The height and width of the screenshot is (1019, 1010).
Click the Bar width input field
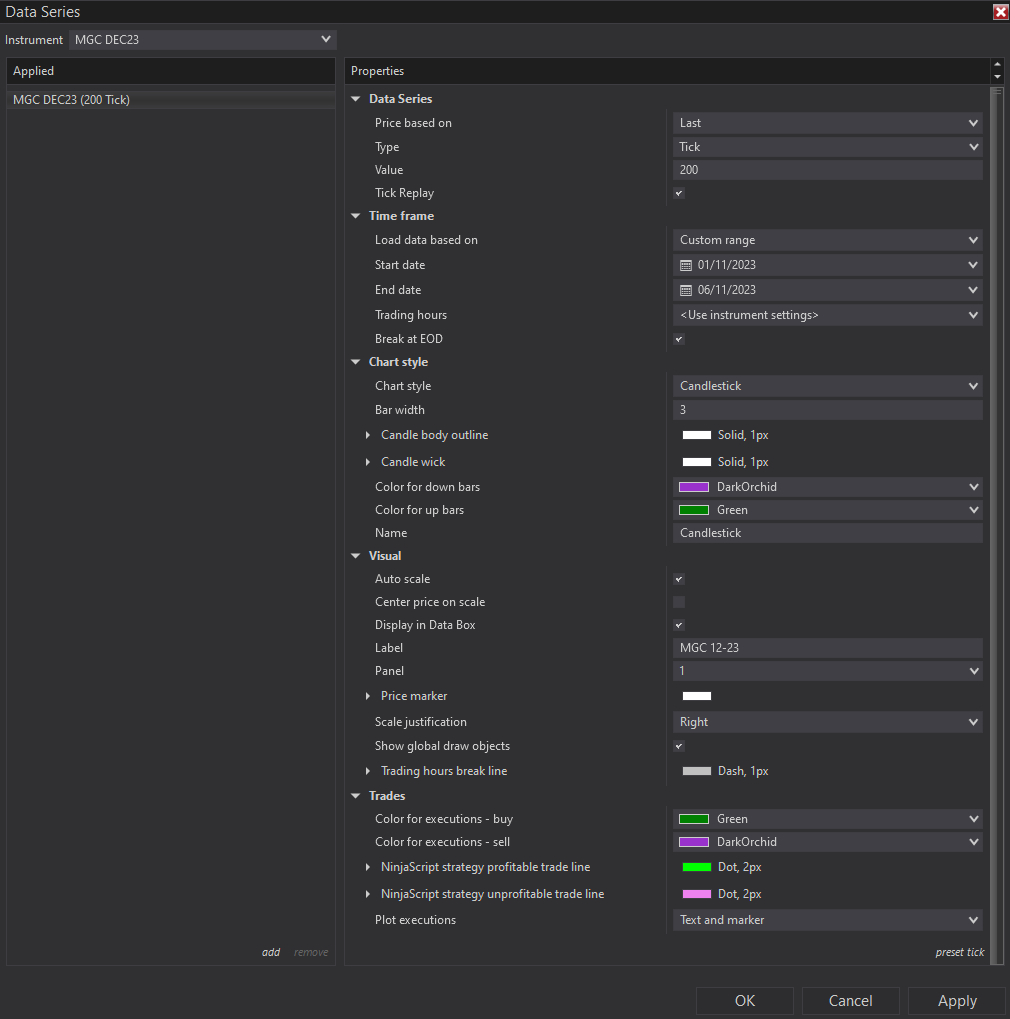click(x=827, y=410)
